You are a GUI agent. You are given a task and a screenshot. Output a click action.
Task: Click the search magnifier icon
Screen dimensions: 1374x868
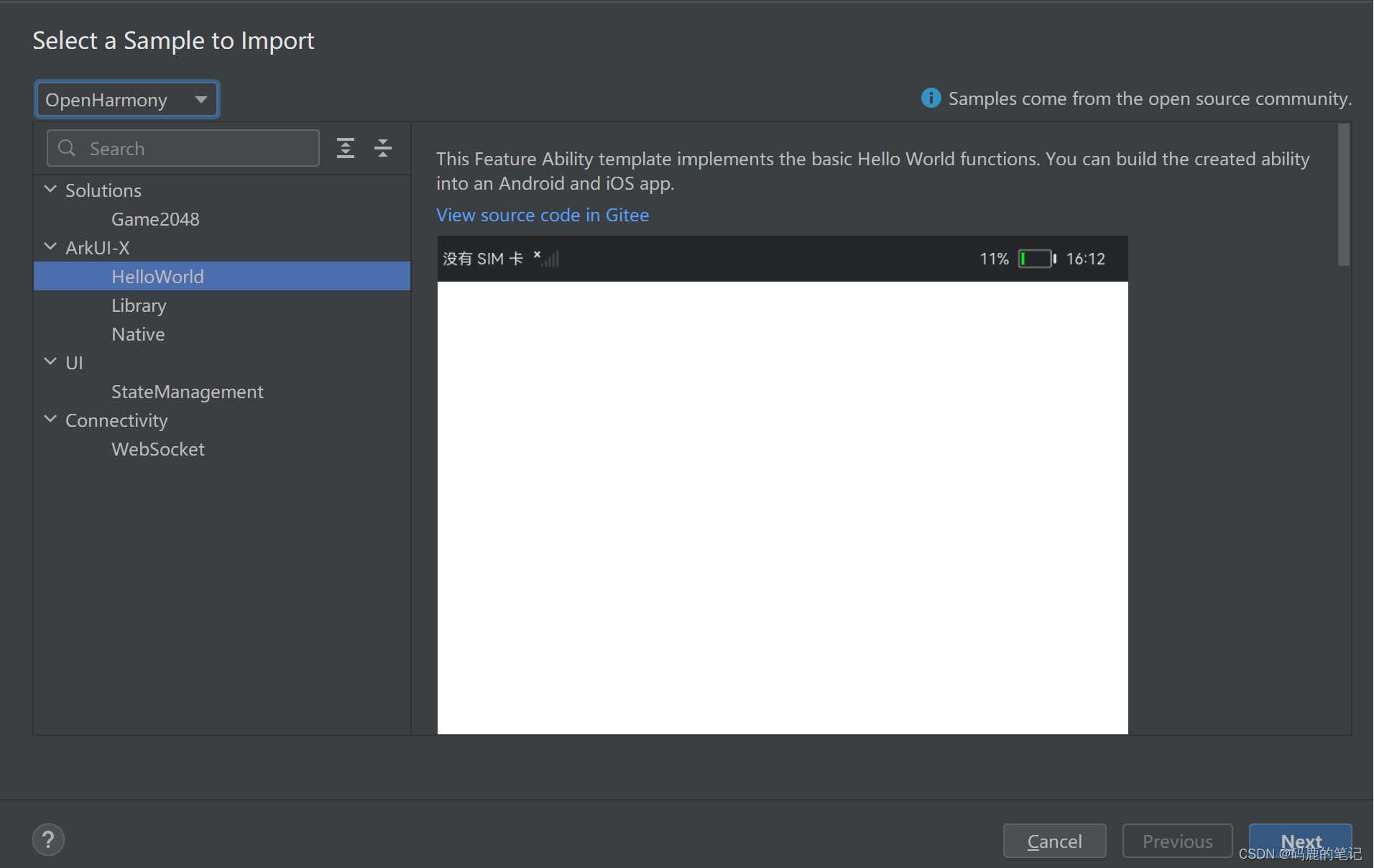(67, 148)
